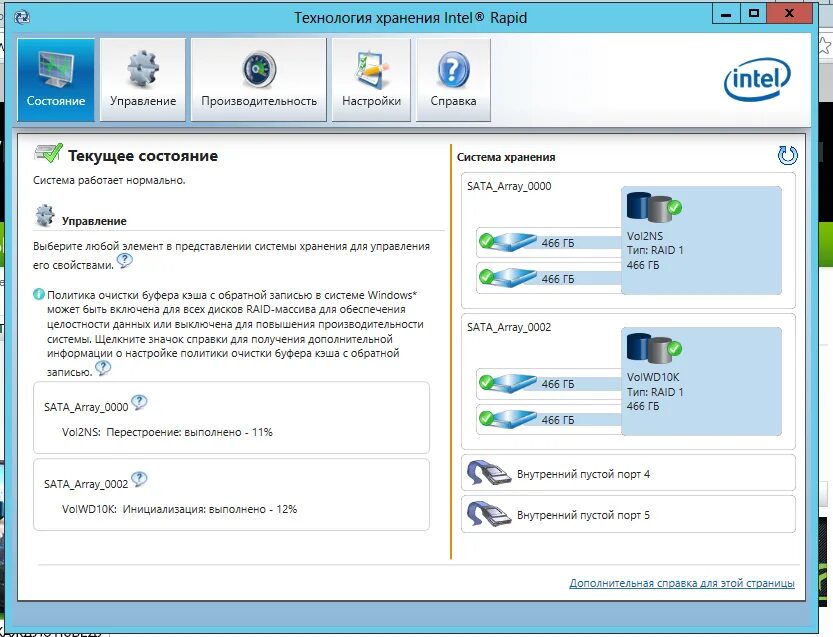
Task: Open the Справка help tab
Action: point(453,80)
